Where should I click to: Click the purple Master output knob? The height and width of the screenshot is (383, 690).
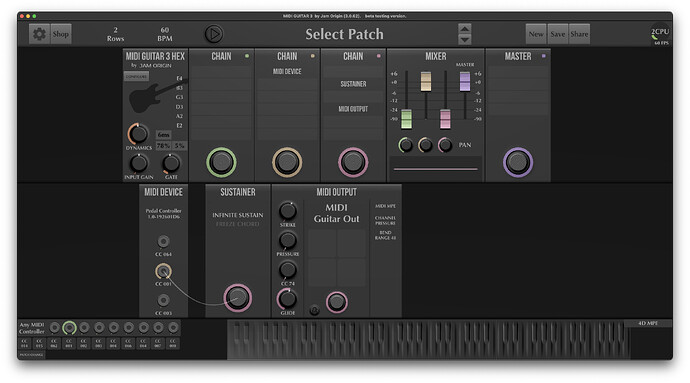pos(518,162)
